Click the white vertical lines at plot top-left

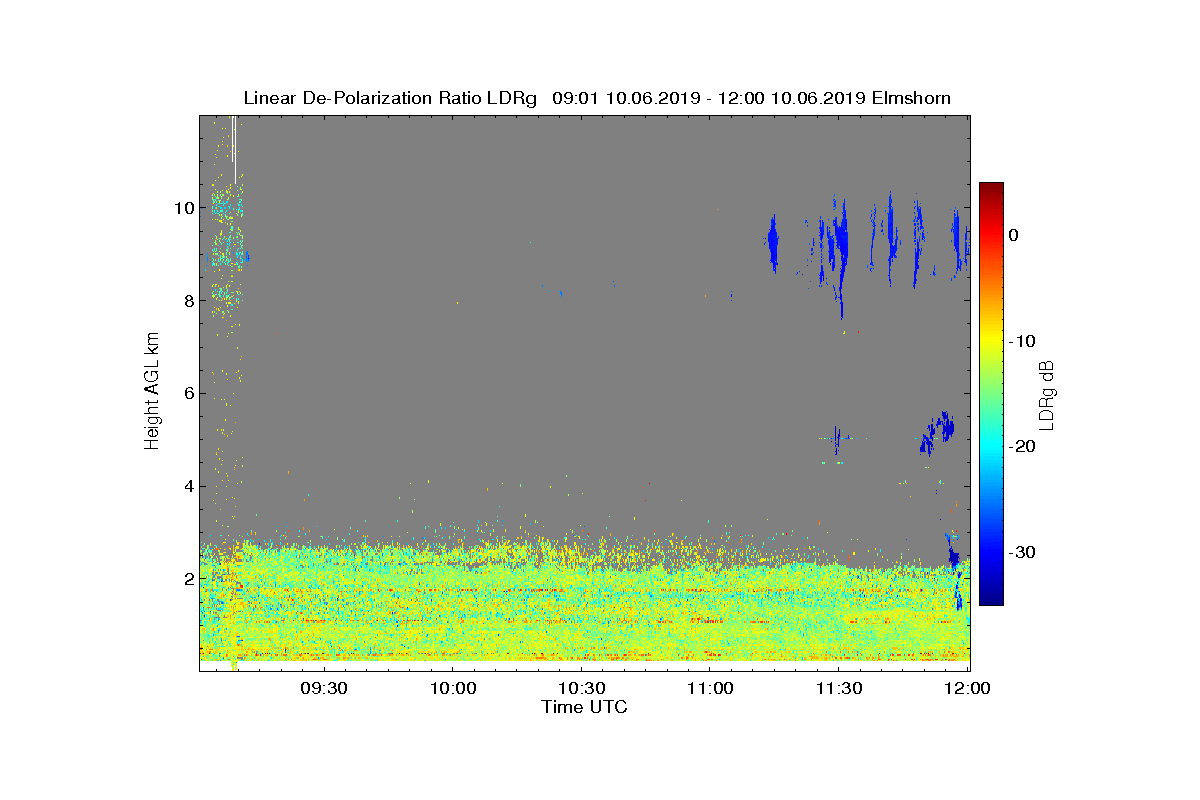(234, 148)
